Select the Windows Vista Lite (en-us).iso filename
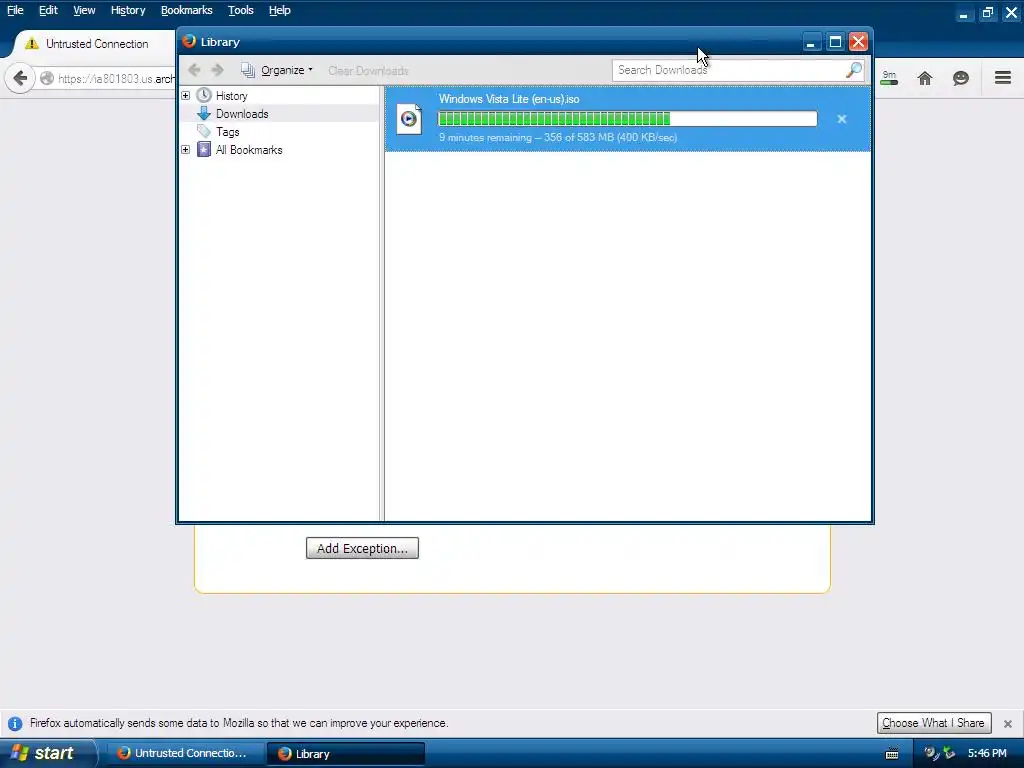The height and width of the screenshot is (768, 1024). [x=509, y=99]
